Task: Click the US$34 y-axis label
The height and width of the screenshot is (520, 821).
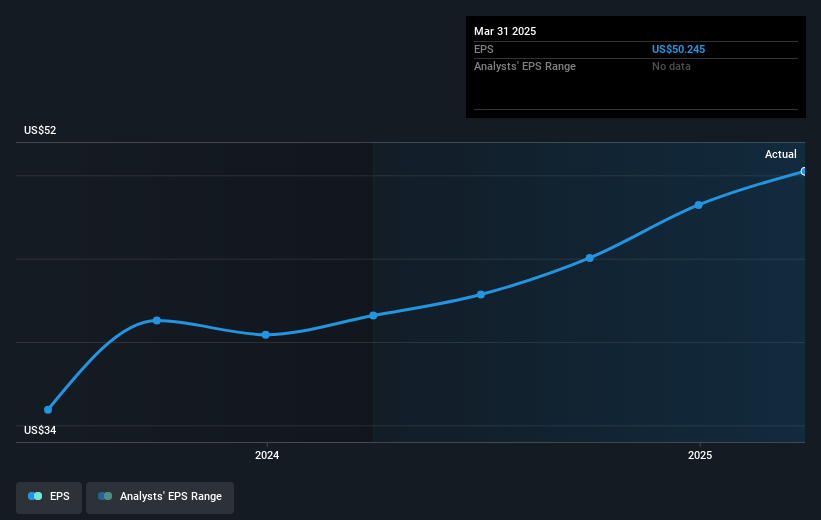Action: [x=40, y=430]
